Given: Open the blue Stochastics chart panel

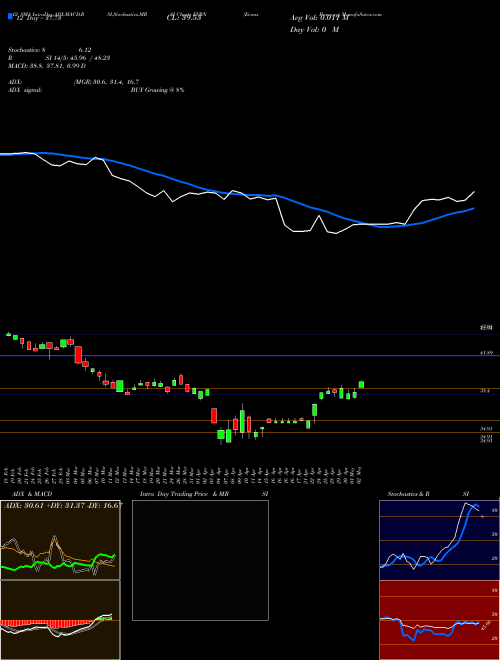Looking at the screenshot, I should point(439,540).
